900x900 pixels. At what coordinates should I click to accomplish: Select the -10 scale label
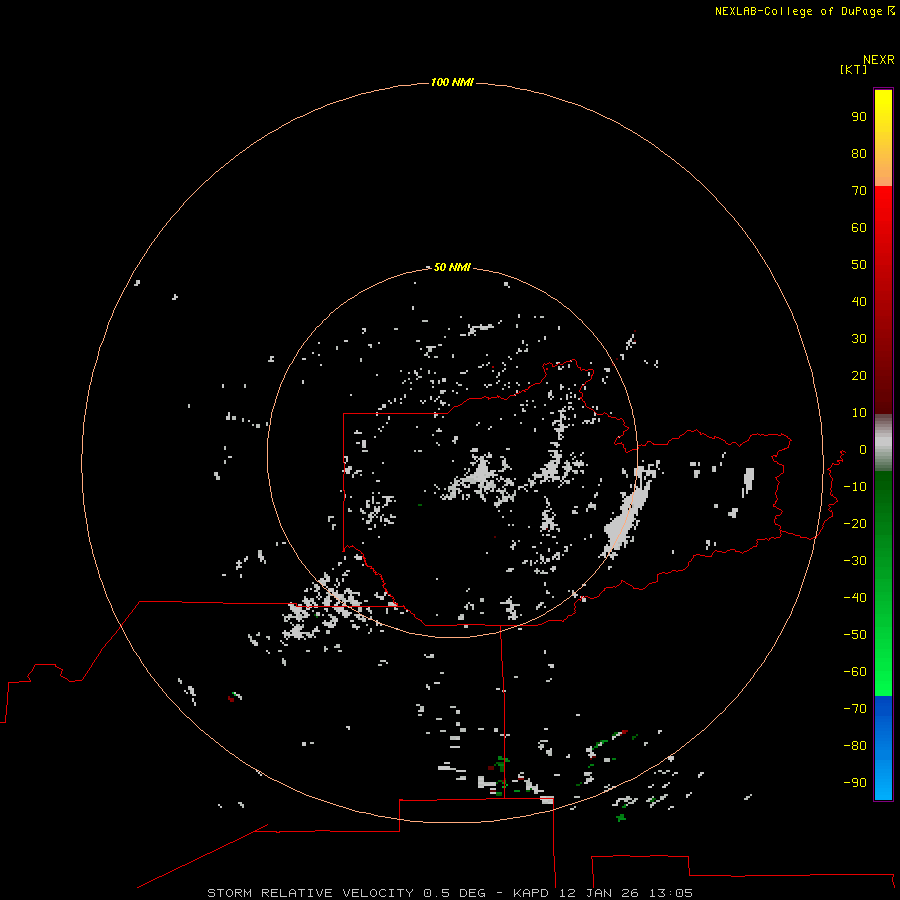click(855, 487)
